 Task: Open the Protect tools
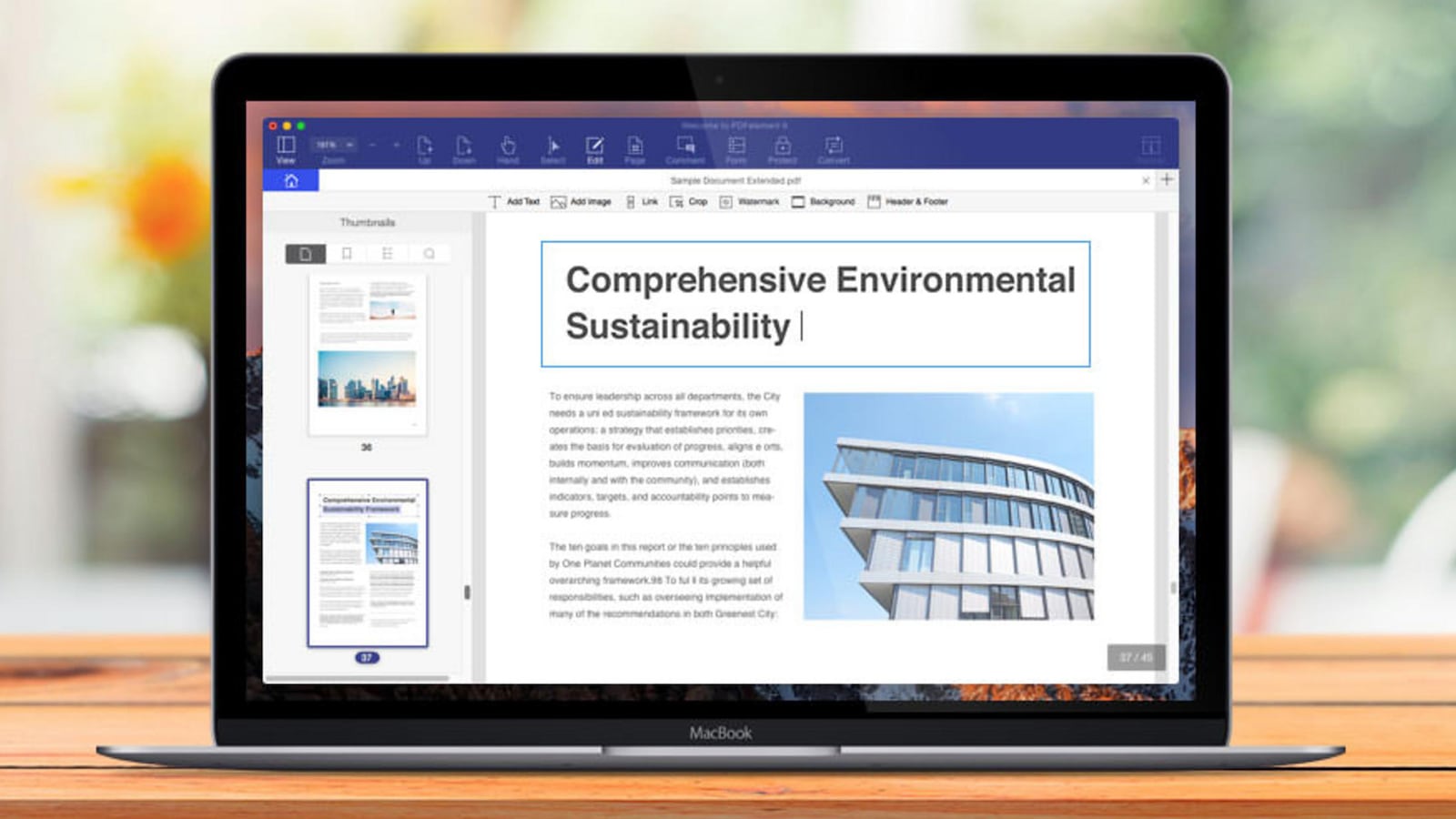[x=783, y=147]
